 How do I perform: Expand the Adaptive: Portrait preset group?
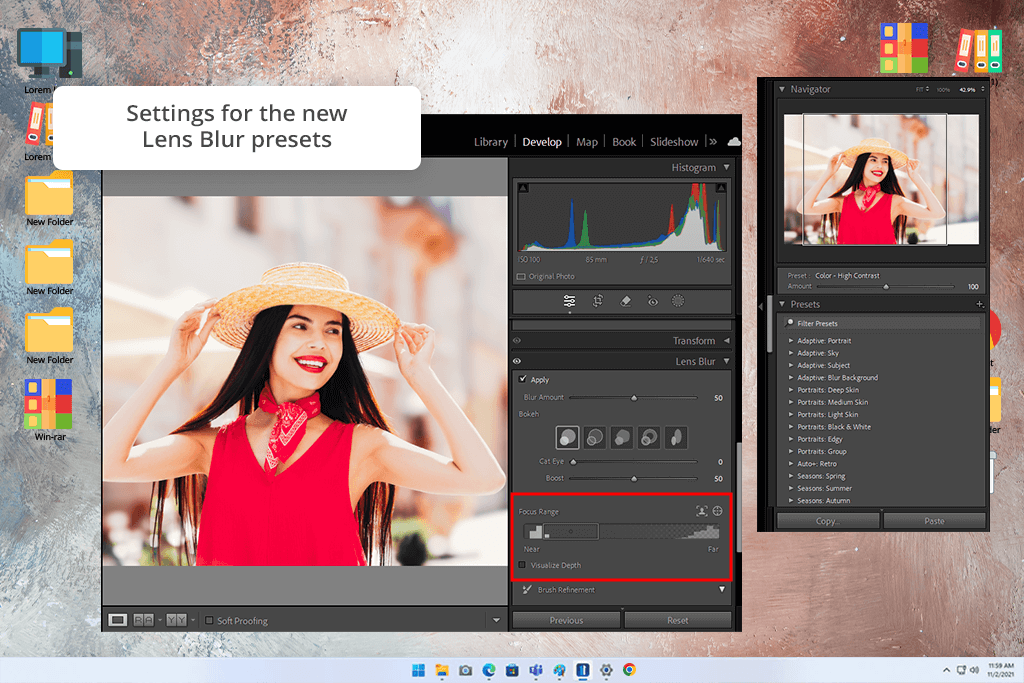click(791, 341)
